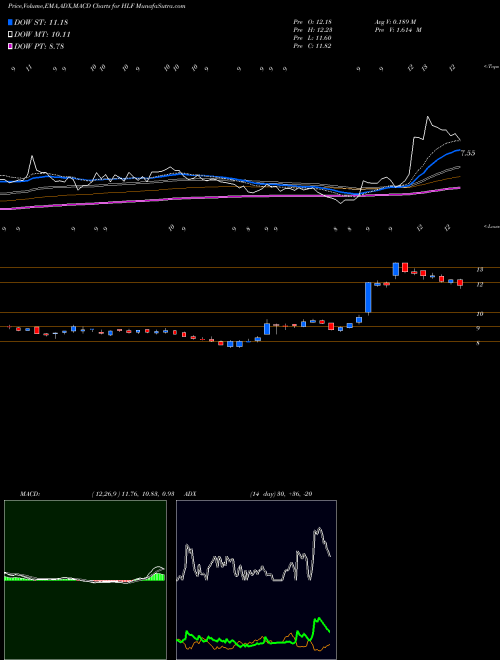Click the MACD values '(12,26,9) 11.76, 10.83, 0.93'
The image size is (500, 660).
point(133,494)
